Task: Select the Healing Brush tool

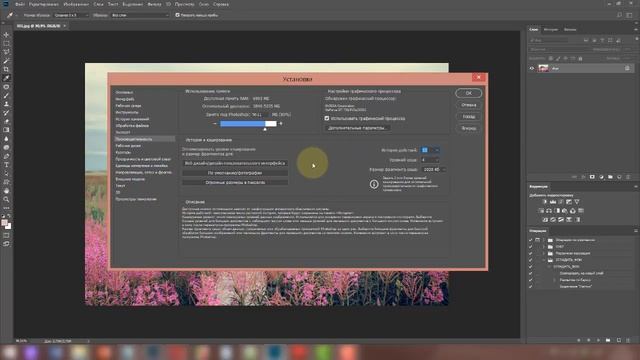Action: coord(6,87)
